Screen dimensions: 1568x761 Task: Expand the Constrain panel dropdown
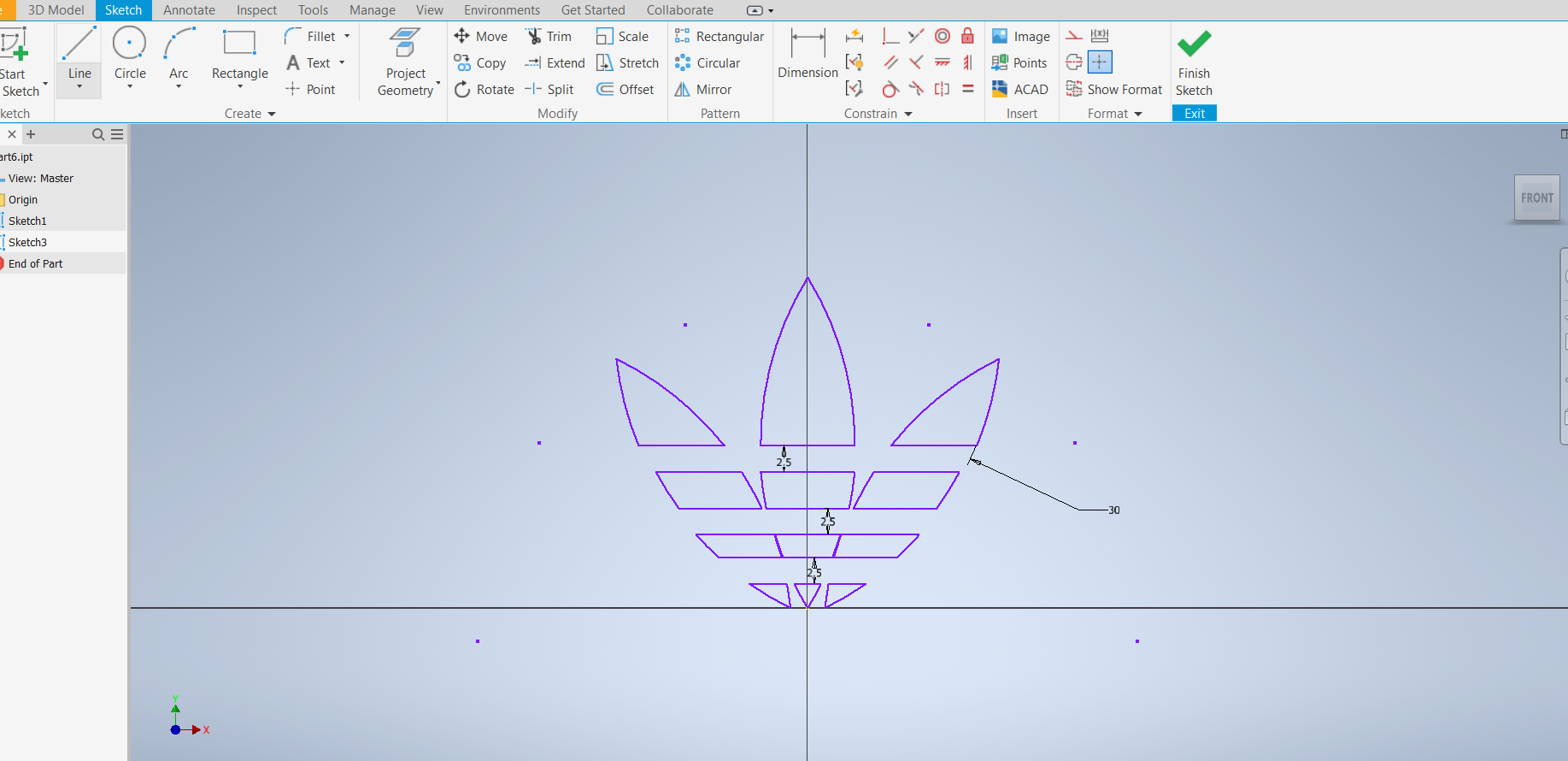click(908, 114)
